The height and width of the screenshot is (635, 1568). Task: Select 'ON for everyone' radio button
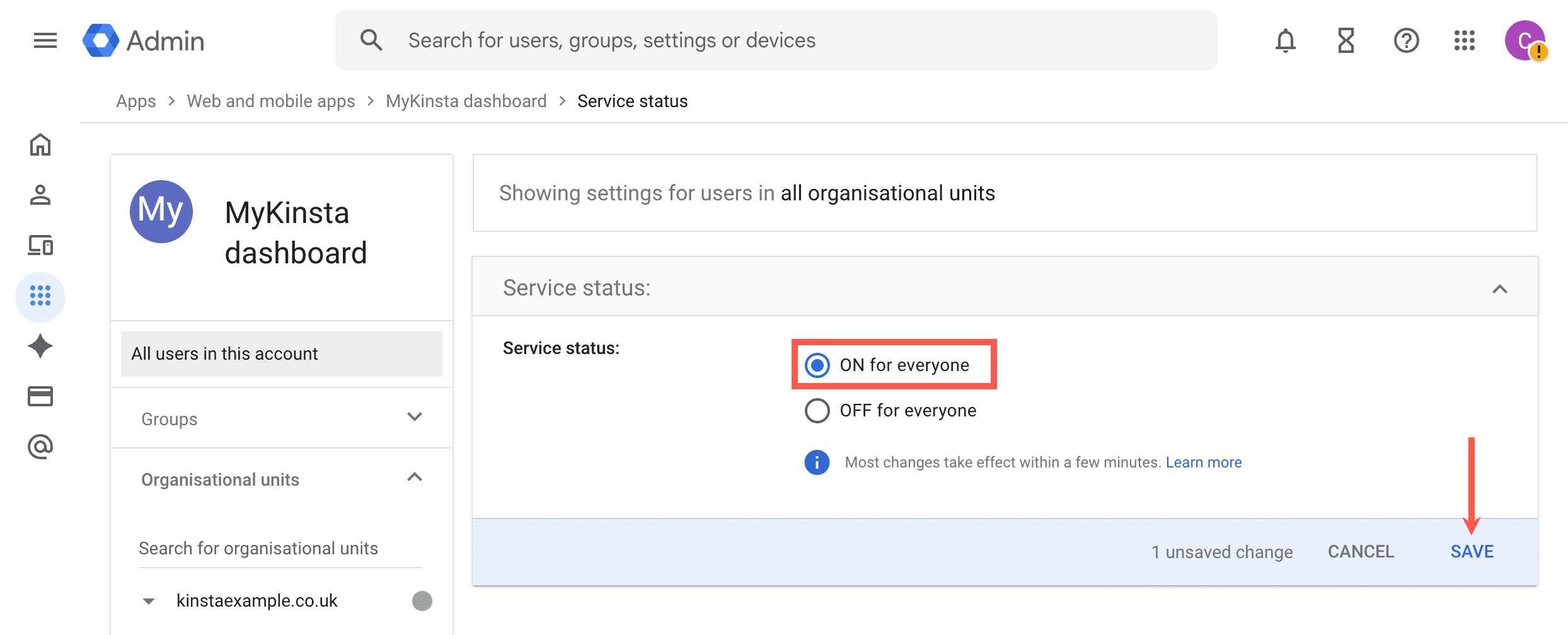[817, 365]
